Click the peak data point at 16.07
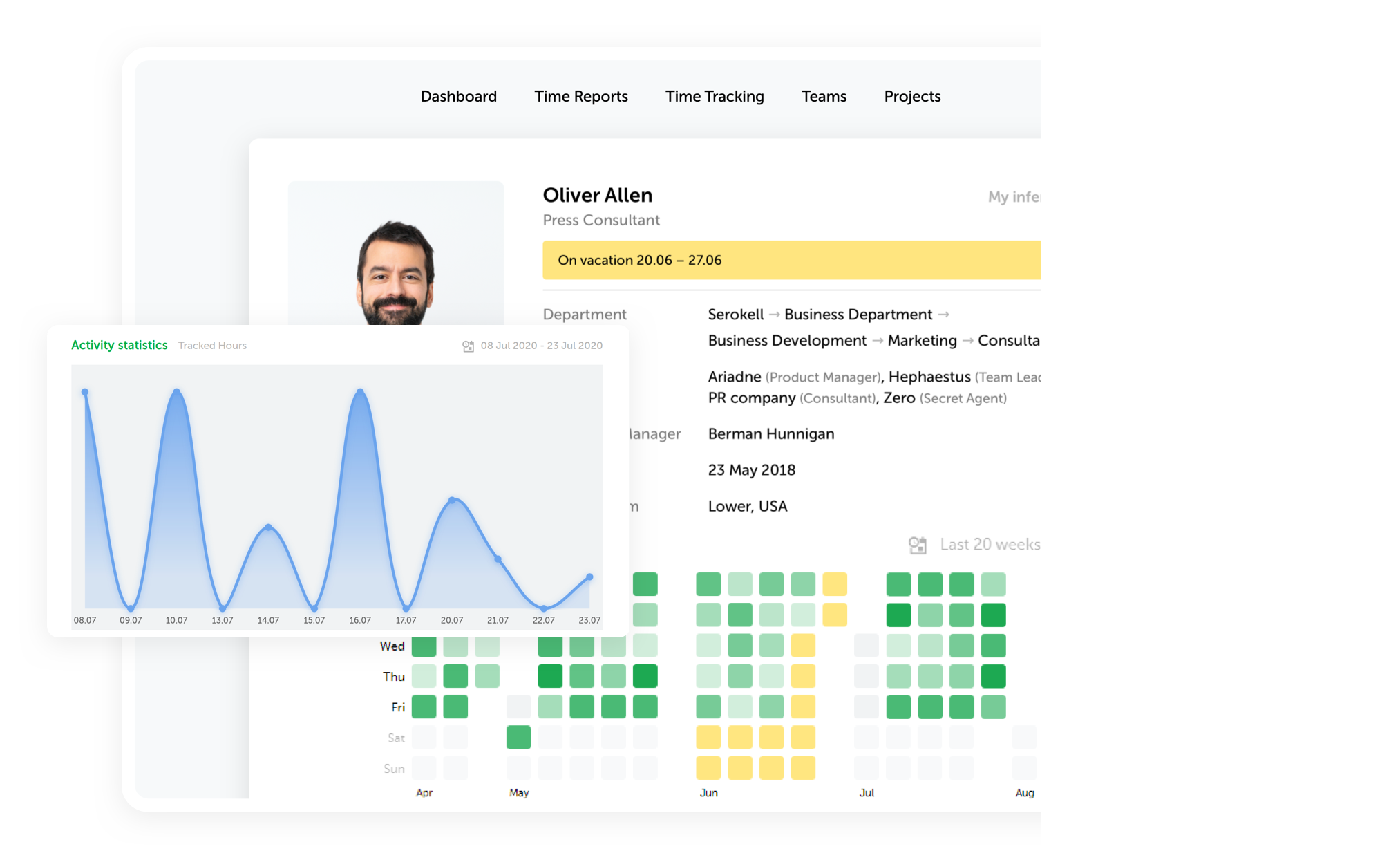This screenshot has width=1400, height=860. click(360, 392)
